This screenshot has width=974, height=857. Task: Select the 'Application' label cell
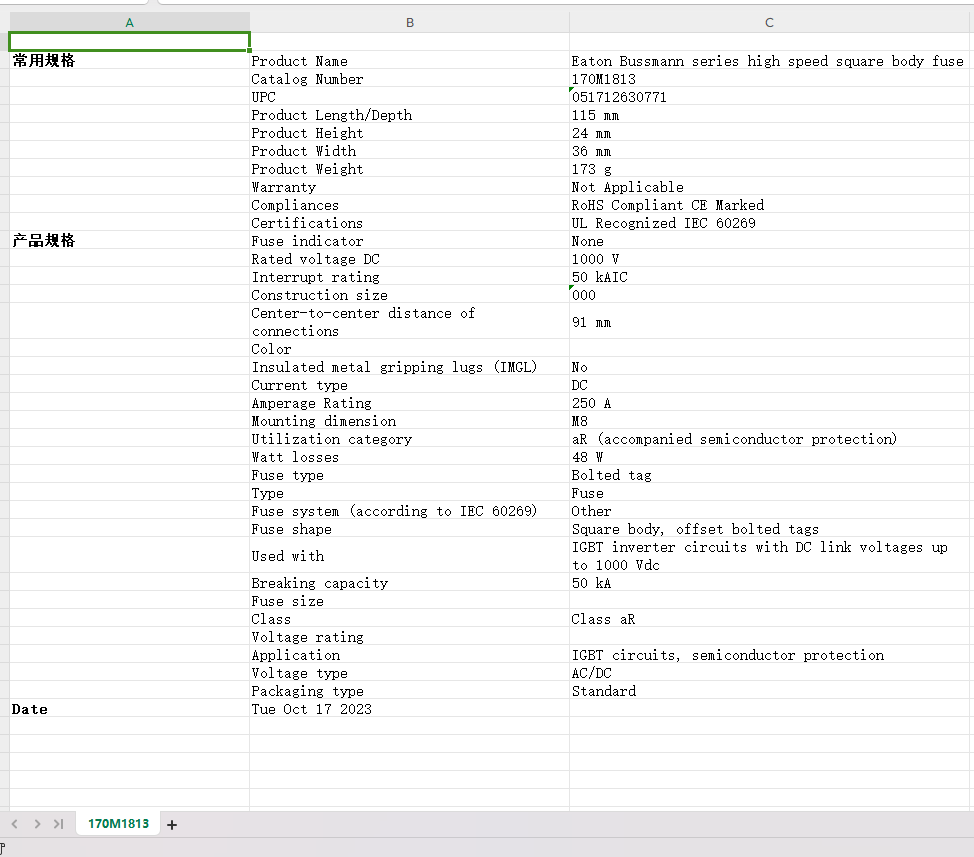click(x=409, y=655)
